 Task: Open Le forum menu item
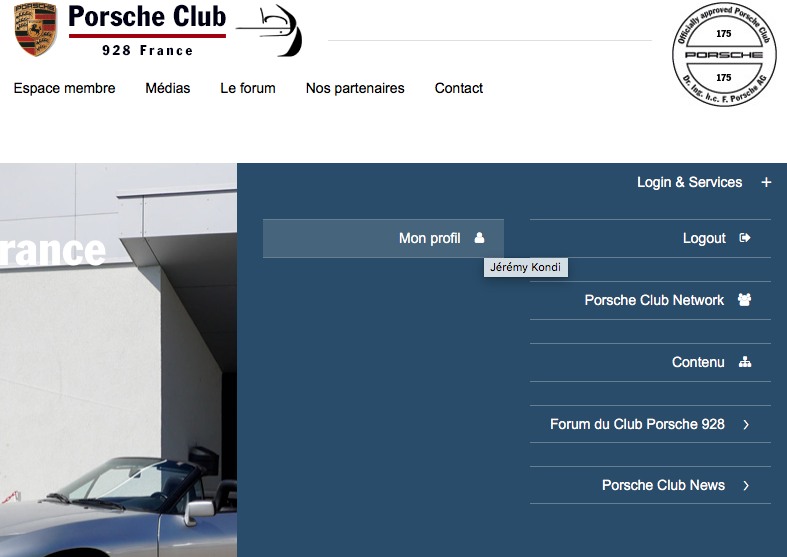pyautogui.click(x=248, y=88)
